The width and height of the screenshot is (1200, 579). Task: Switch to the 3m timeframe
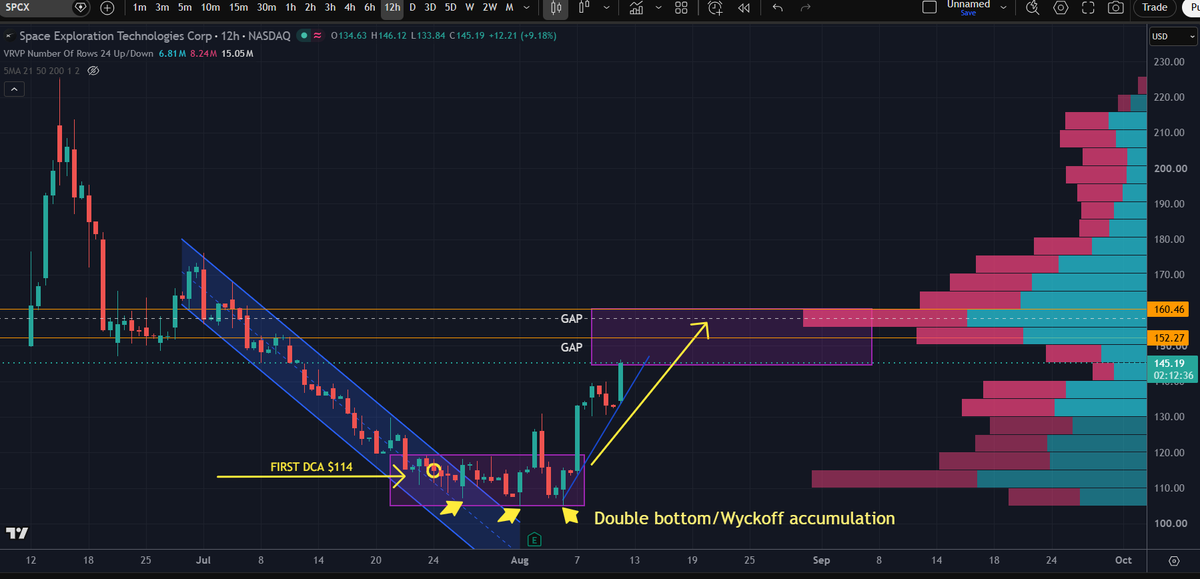click(162, 7)
